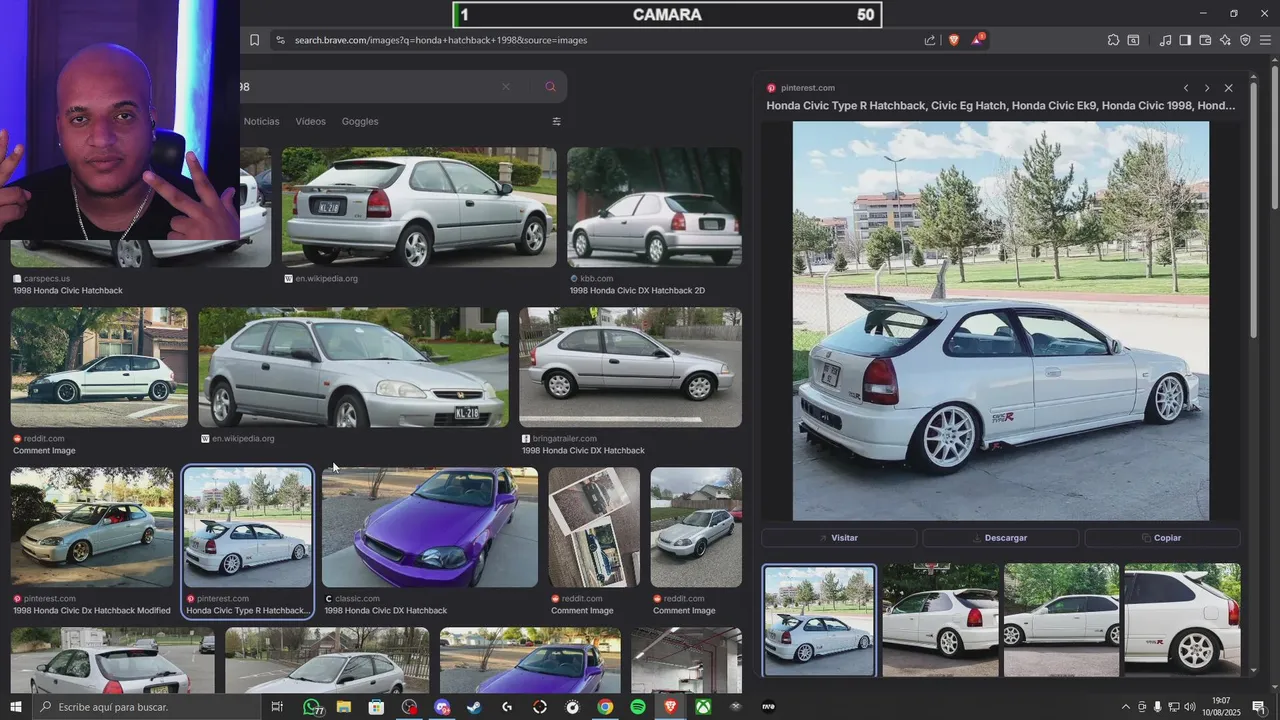Screen dimensions: 1280x720
Task: Adjust volume from the tray speaker icon
Action: [1190, 707]
